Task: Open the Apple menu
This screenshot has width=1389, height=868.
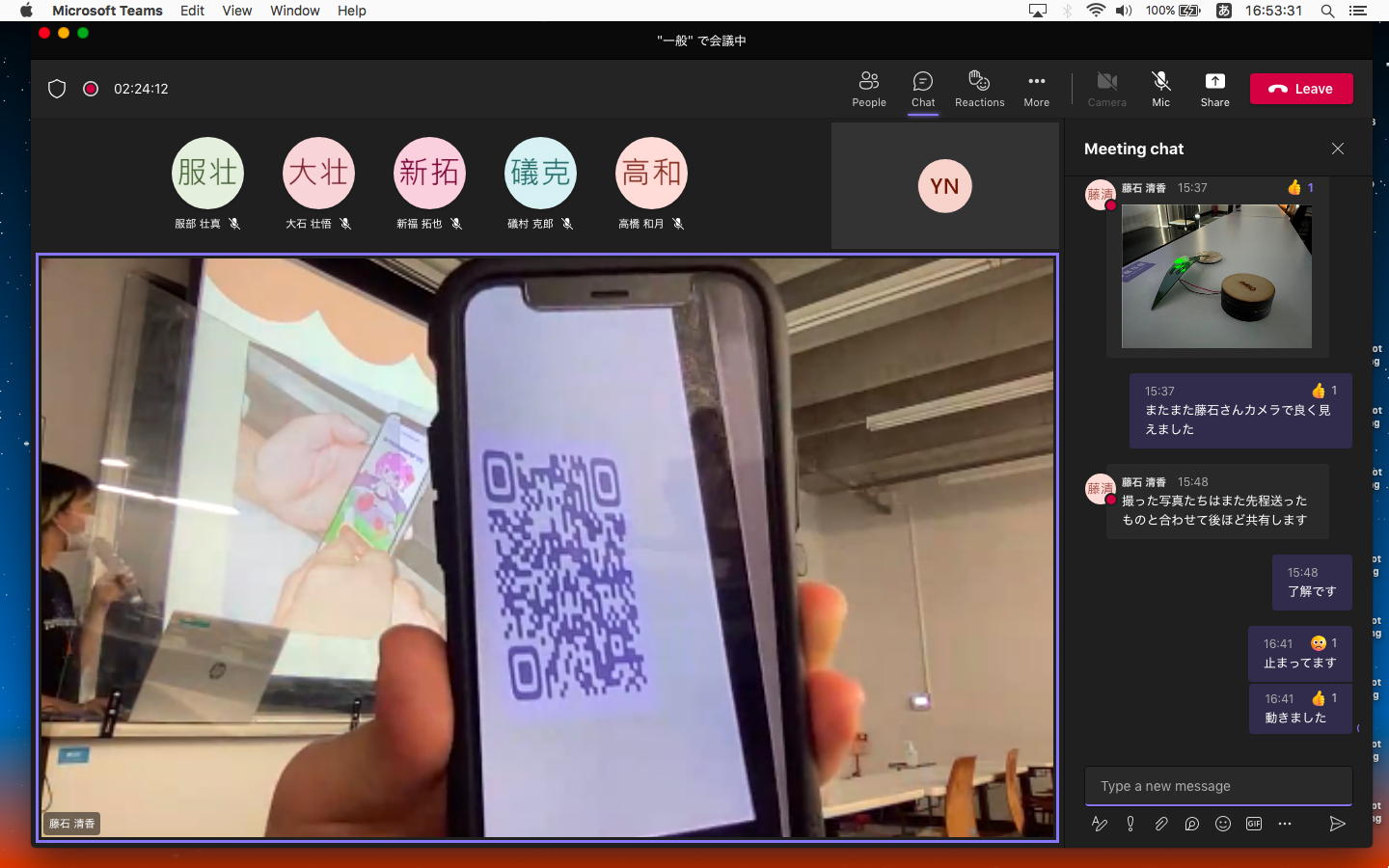Action: [x=26, y=11]
